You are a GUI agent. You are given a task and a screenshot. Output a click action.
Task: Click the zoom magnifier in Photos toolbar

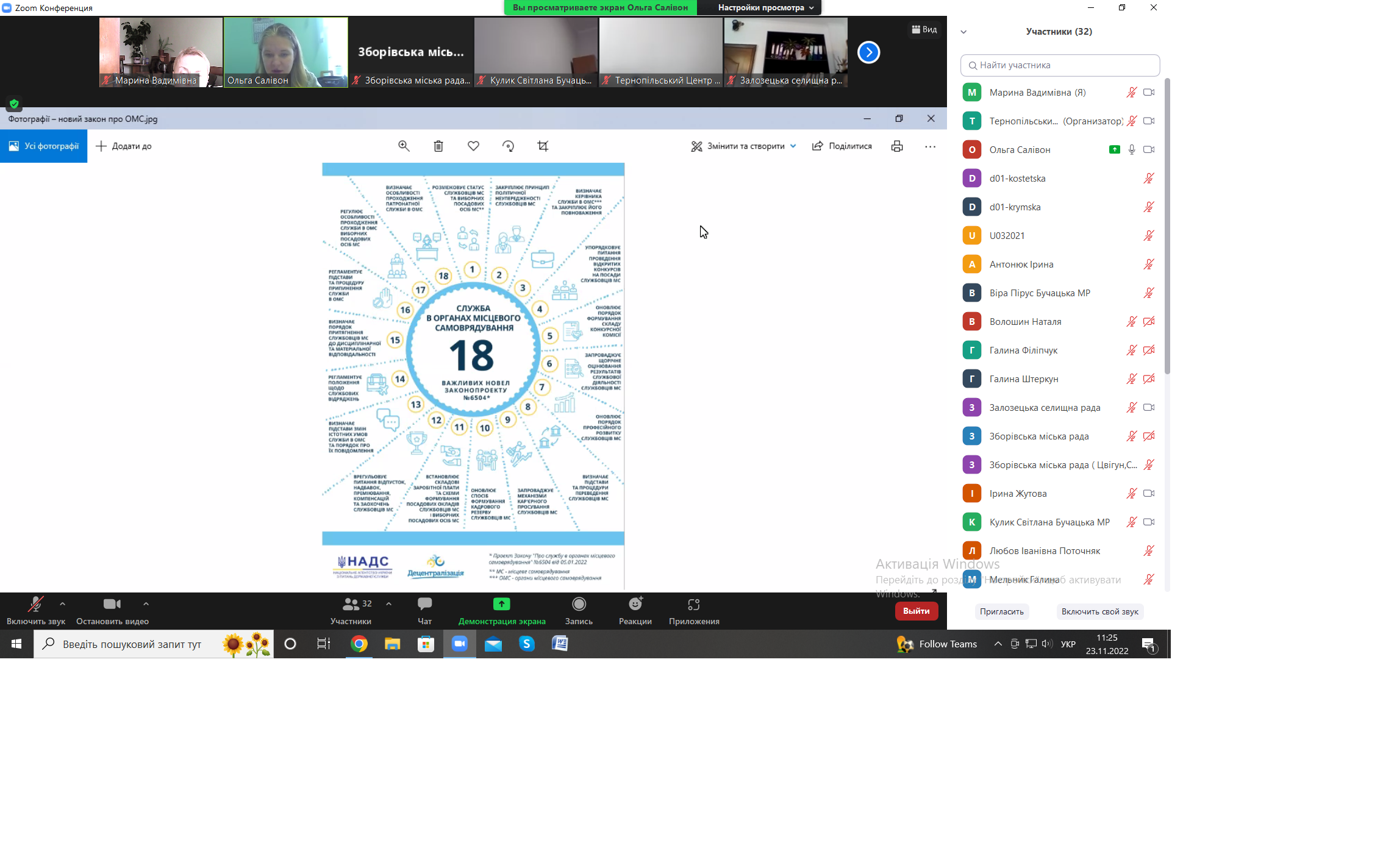click(404, 146)
